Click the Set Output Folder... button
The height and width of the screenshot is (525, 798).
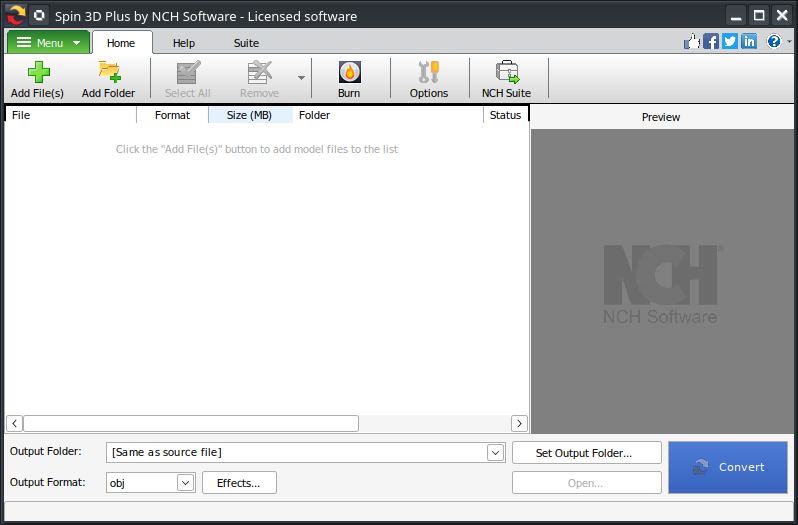point(587,453)
